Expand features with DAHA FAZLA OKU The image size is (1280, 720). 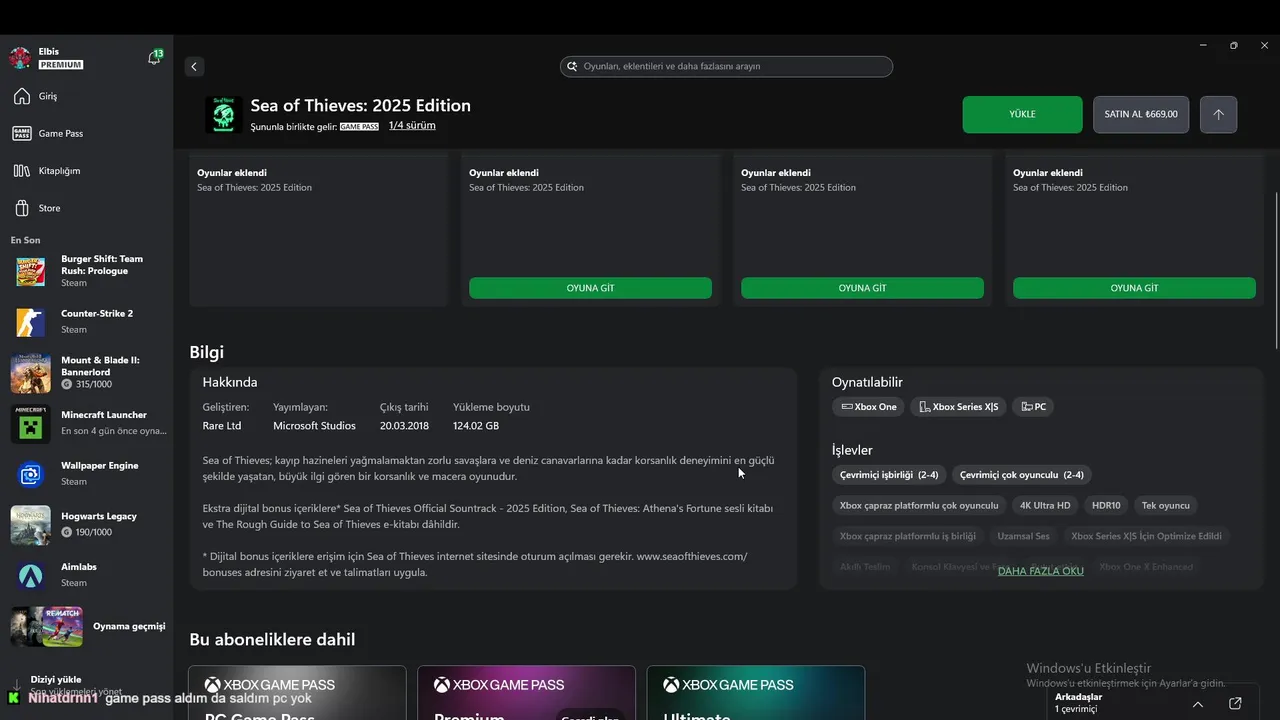(1041, 571)
